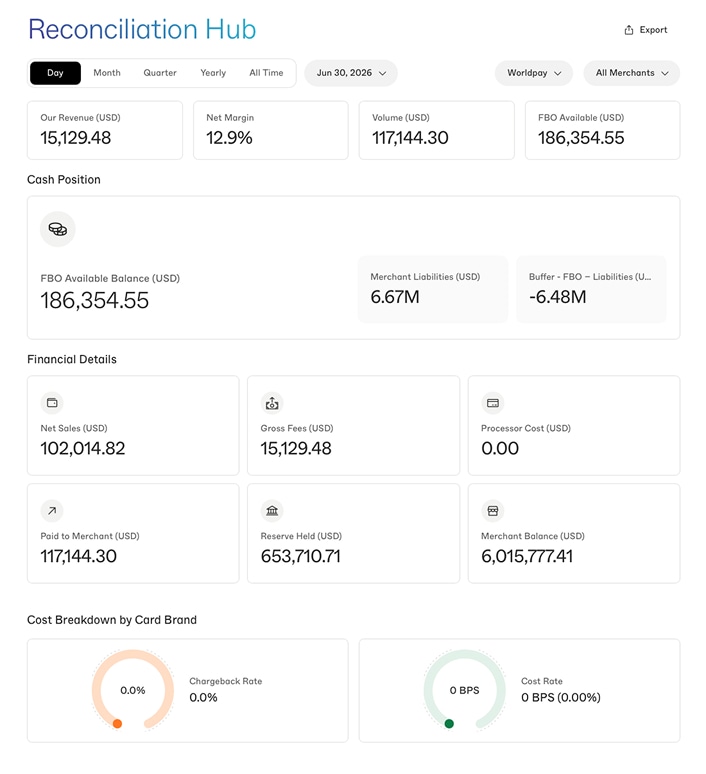Click the FBO Available Balance value 186,354.55
This screenshot has width=706, height=774.
click(x=94, y=301)
